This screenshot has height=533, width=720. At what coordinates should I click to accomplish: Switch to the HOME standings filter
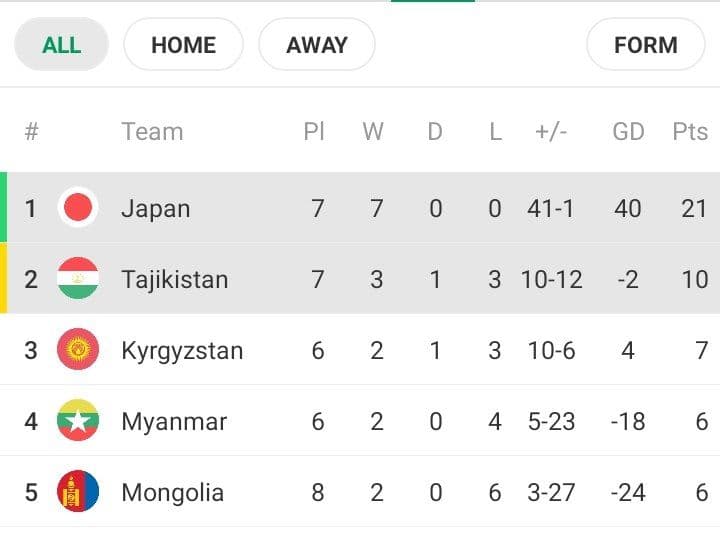[184, 45]
